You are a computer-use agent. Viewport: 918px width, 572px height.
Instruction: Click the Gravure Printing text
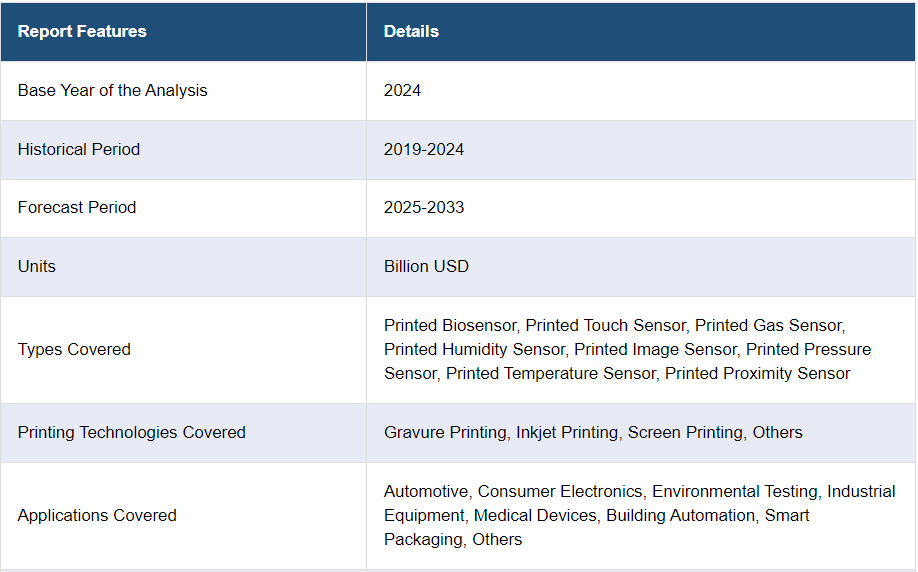(445, 432)
